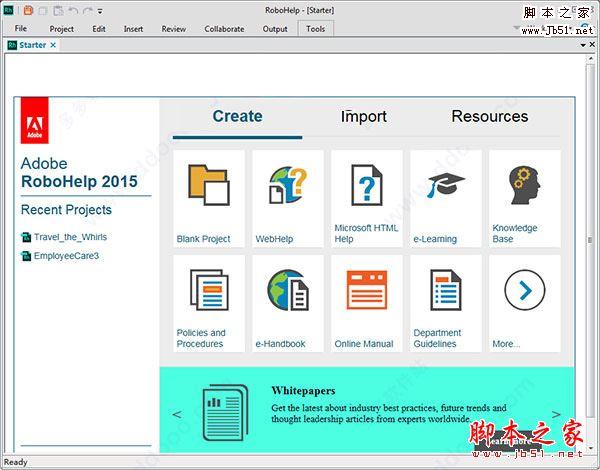The image size is (600, 470).
Task: Click the Whitepapers document icon
Action: [225, 413]
